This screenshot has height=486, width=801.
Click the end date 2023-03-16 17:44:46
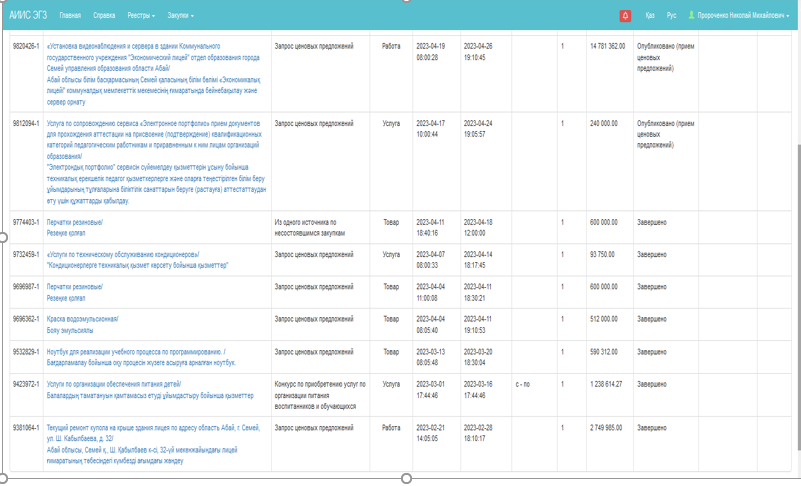click(x=478, y=389)
